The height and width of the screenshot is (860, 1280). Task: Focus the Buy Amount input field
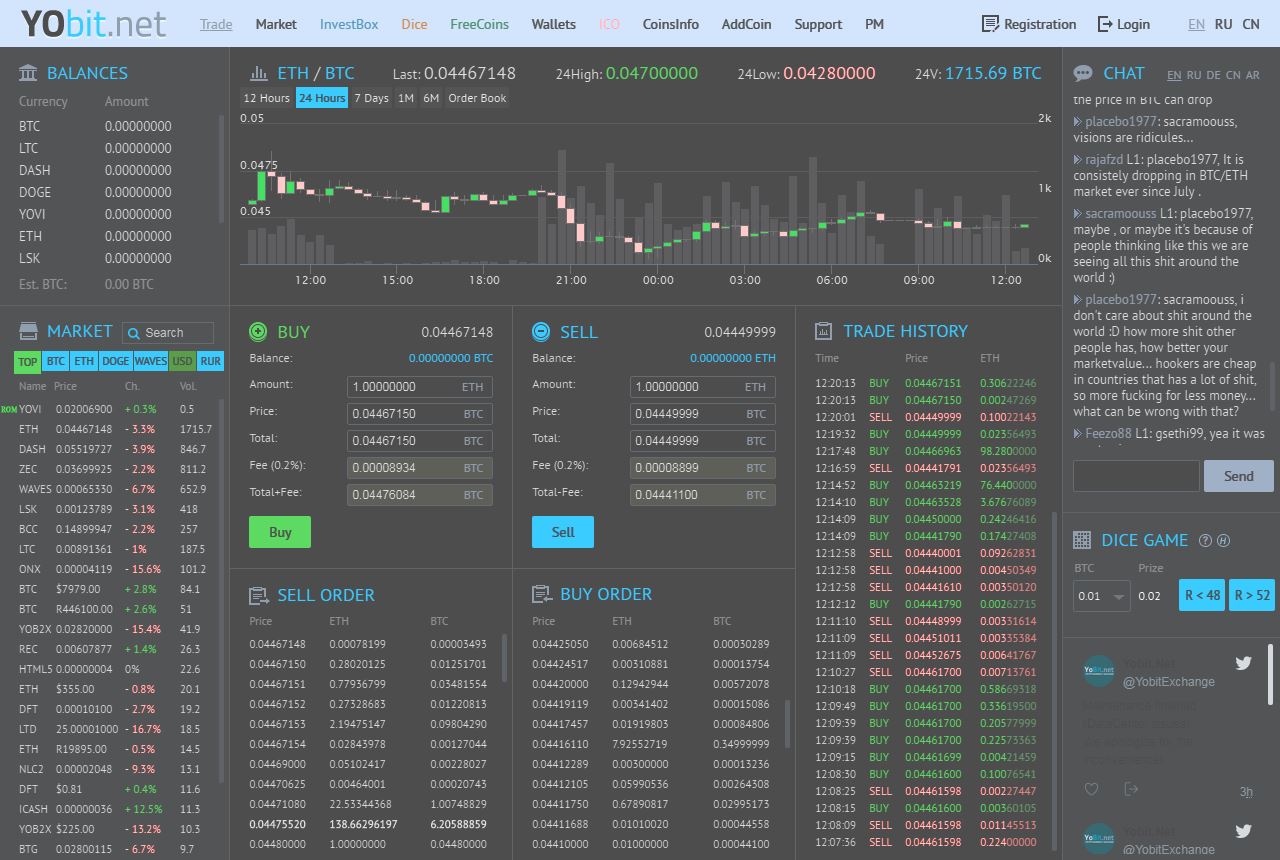(420, 387)
